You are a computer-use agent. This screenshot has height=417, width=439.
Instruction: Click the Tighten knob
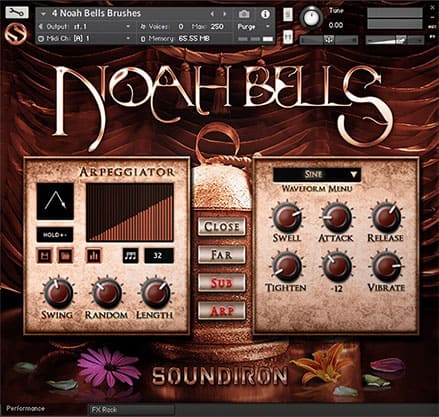[286, 267]
